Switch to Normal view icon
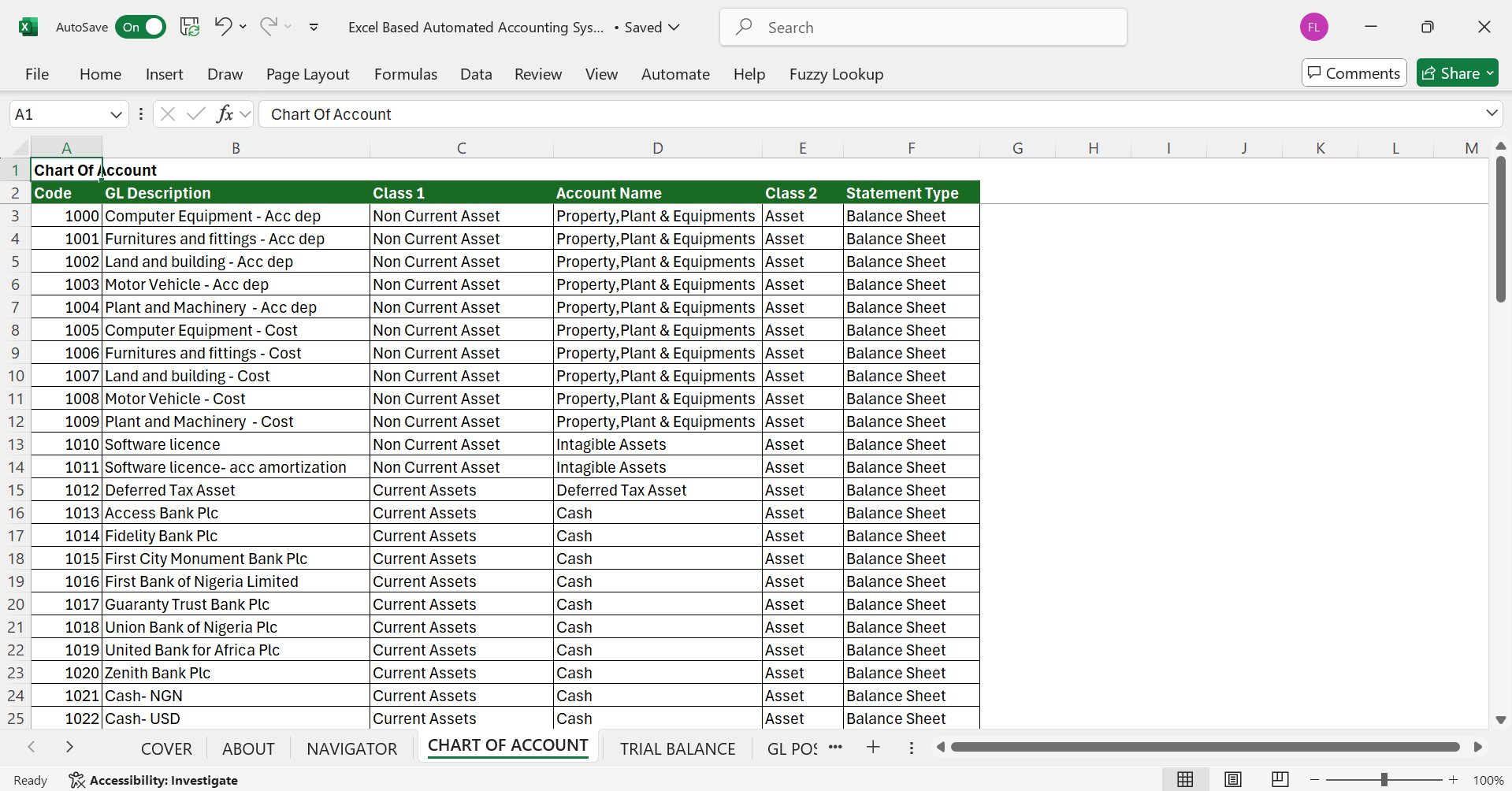The image size is (1512, 791). pyautogui.click(x=1184, y=779)
